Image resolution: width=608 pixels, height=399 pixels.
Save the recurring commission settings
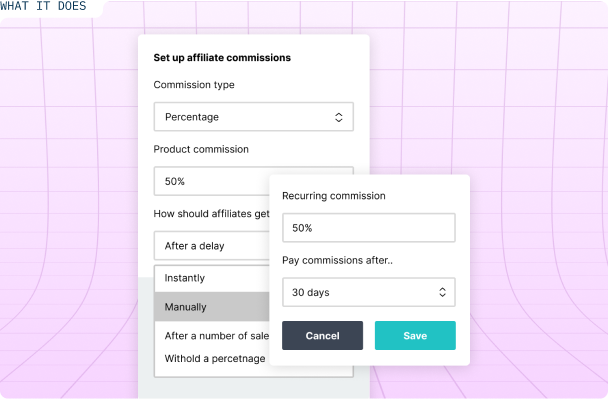[x=415, y=335]
